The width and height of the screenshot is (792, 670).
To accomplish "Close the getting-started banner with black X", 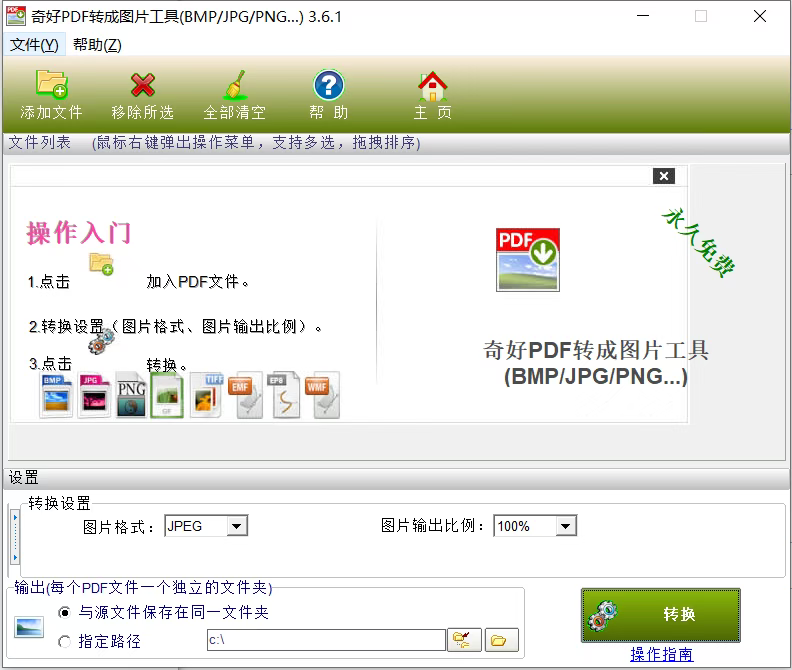I will tap(664, 176).
